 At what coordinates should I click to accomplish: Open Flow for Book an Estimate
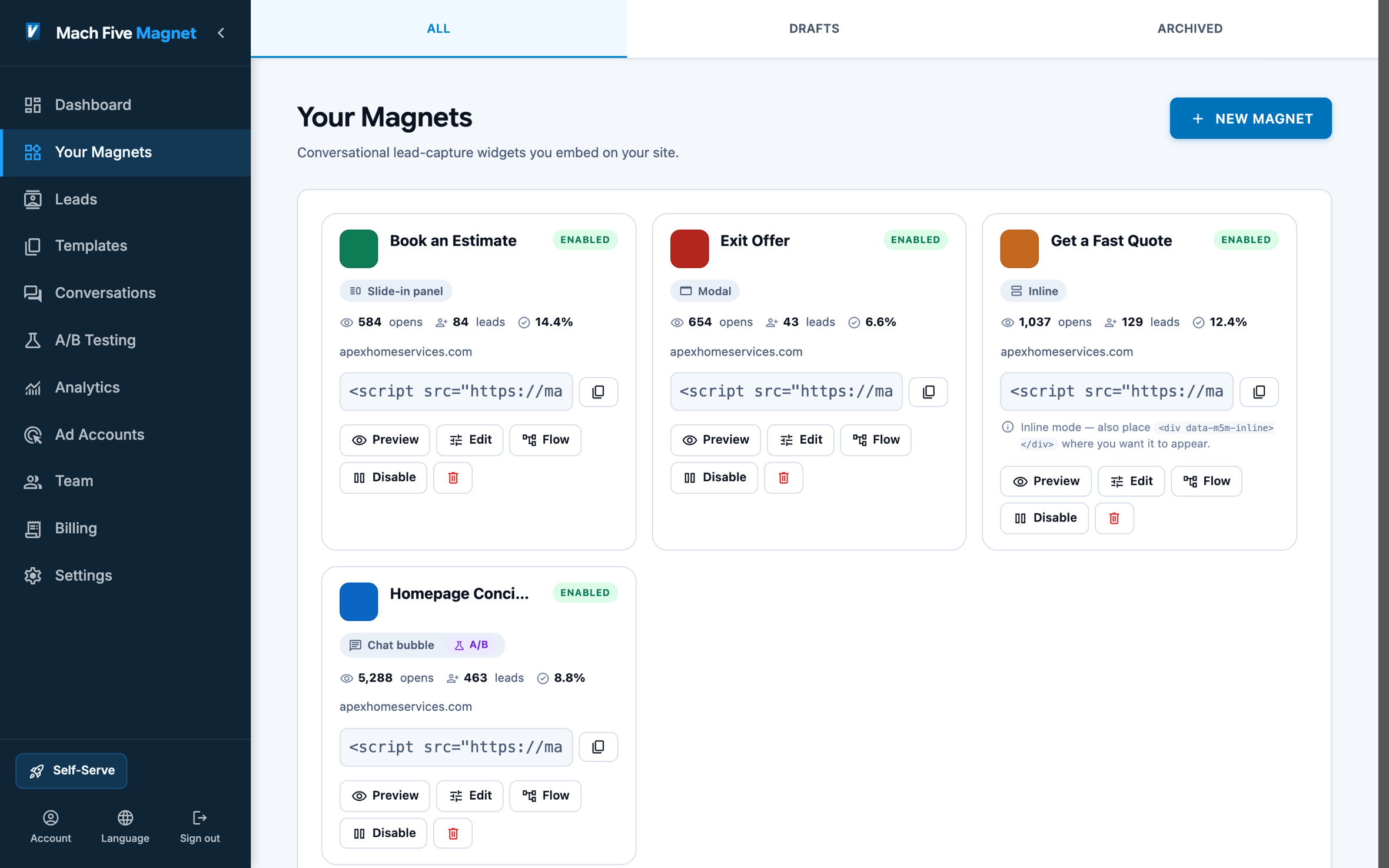(545, 440)
